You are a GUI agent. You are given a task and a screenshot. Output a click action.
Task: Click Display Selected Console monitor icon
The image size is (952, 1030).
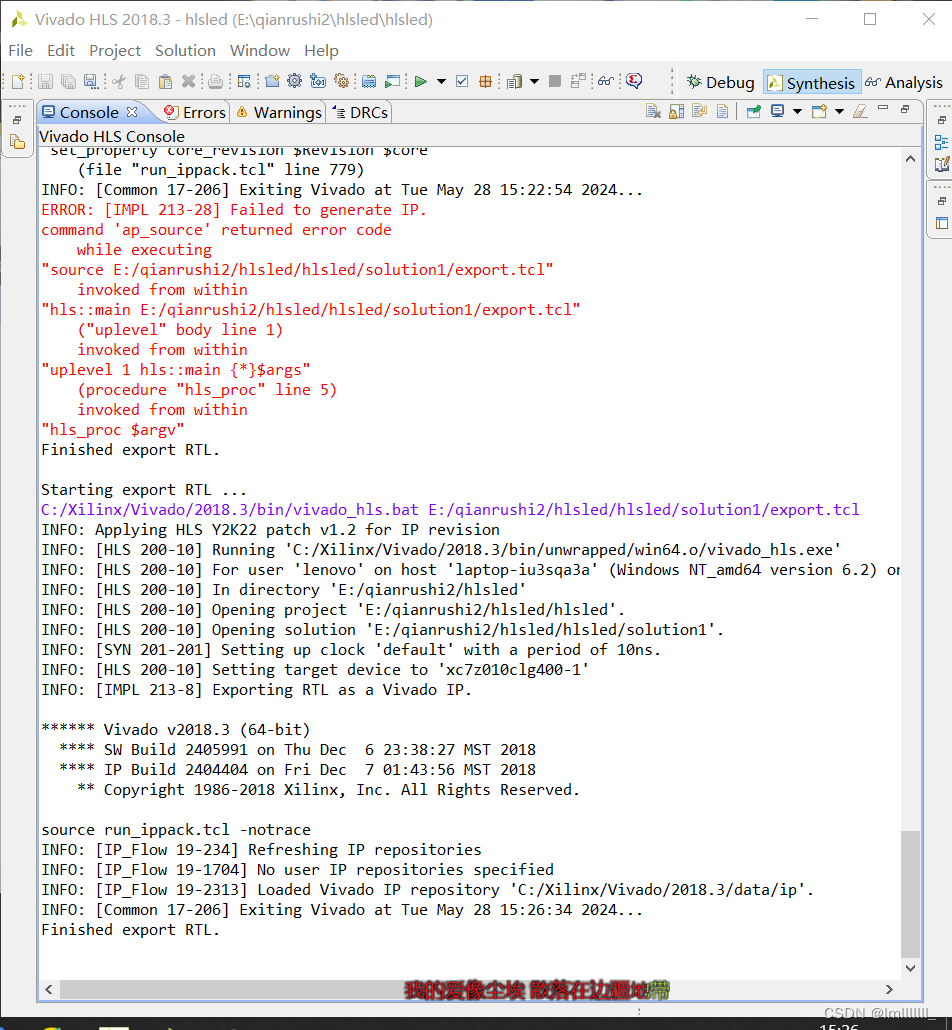pyautogui.click(x=777, y=111)
